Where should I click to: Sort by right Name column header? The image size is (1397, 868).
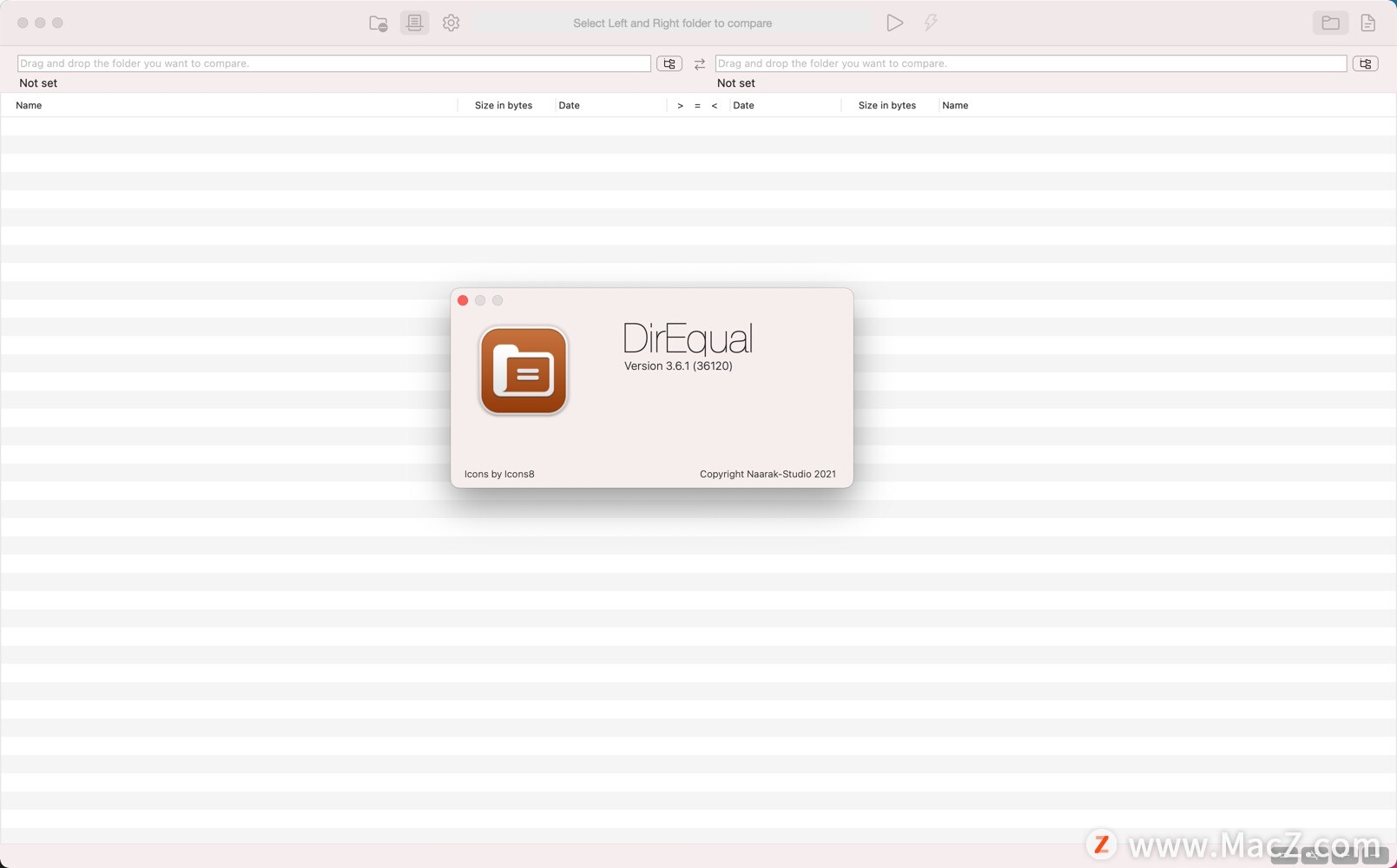(x=955, y=105)
